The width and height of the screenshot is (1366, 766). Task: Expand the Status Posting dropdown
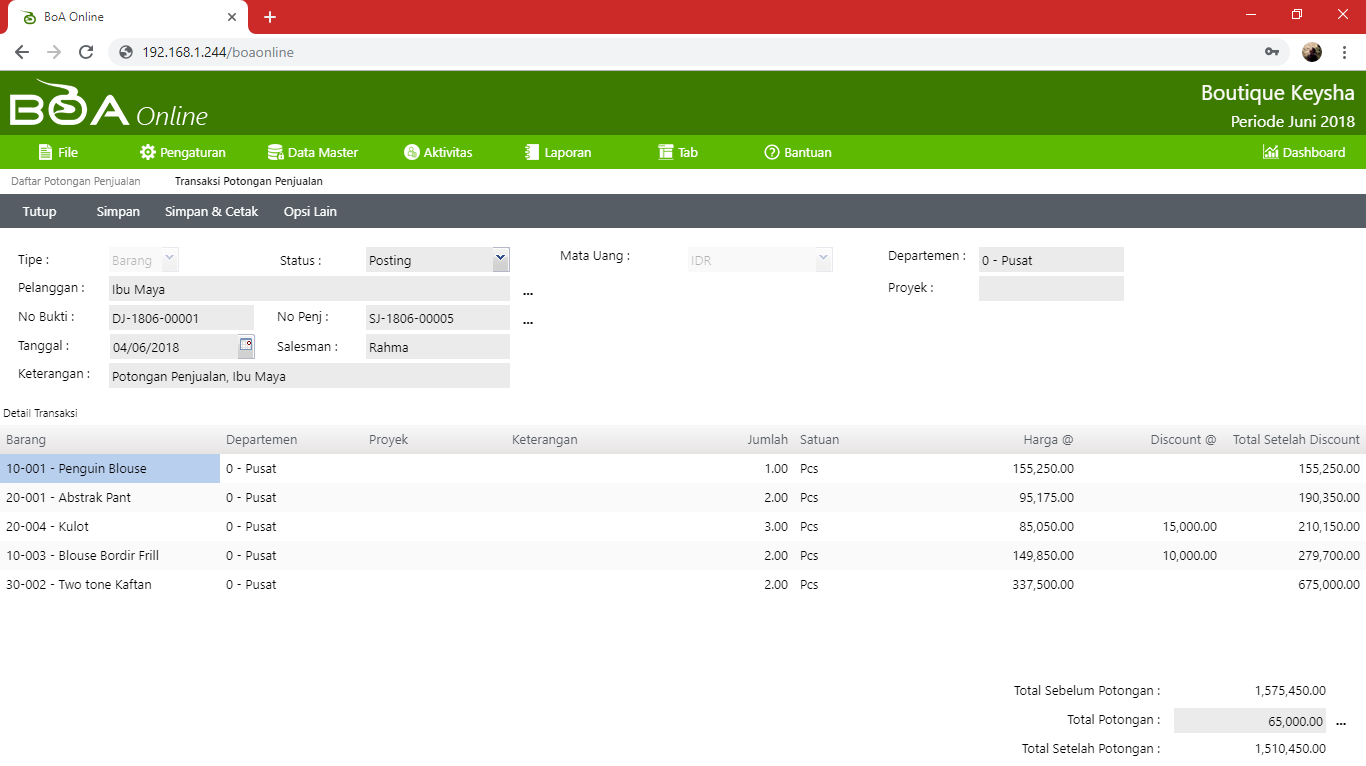(501, 260)
